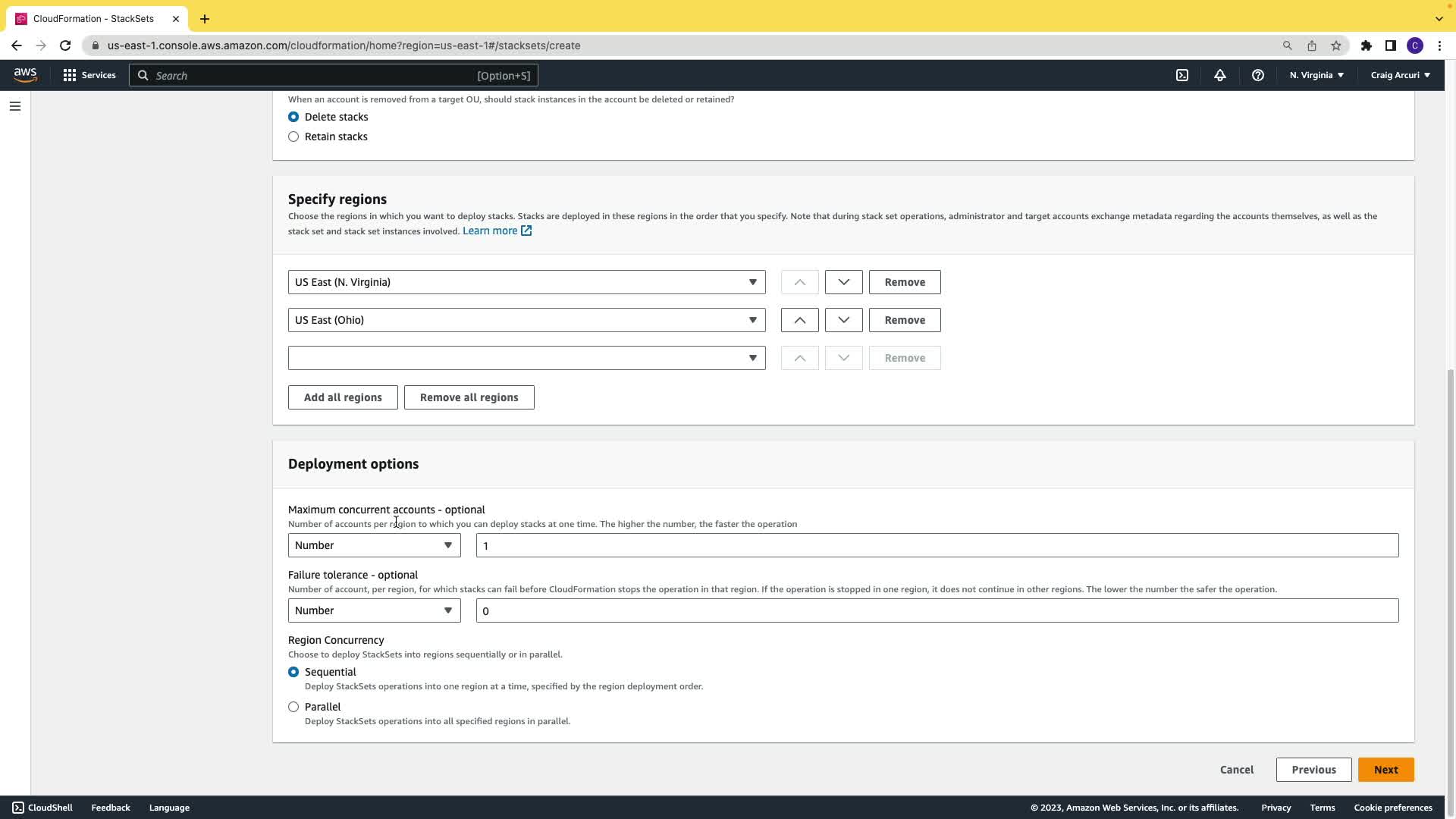Open the AWS Services grid menu
Screen dimensions: 1456x819
[89, 75]
